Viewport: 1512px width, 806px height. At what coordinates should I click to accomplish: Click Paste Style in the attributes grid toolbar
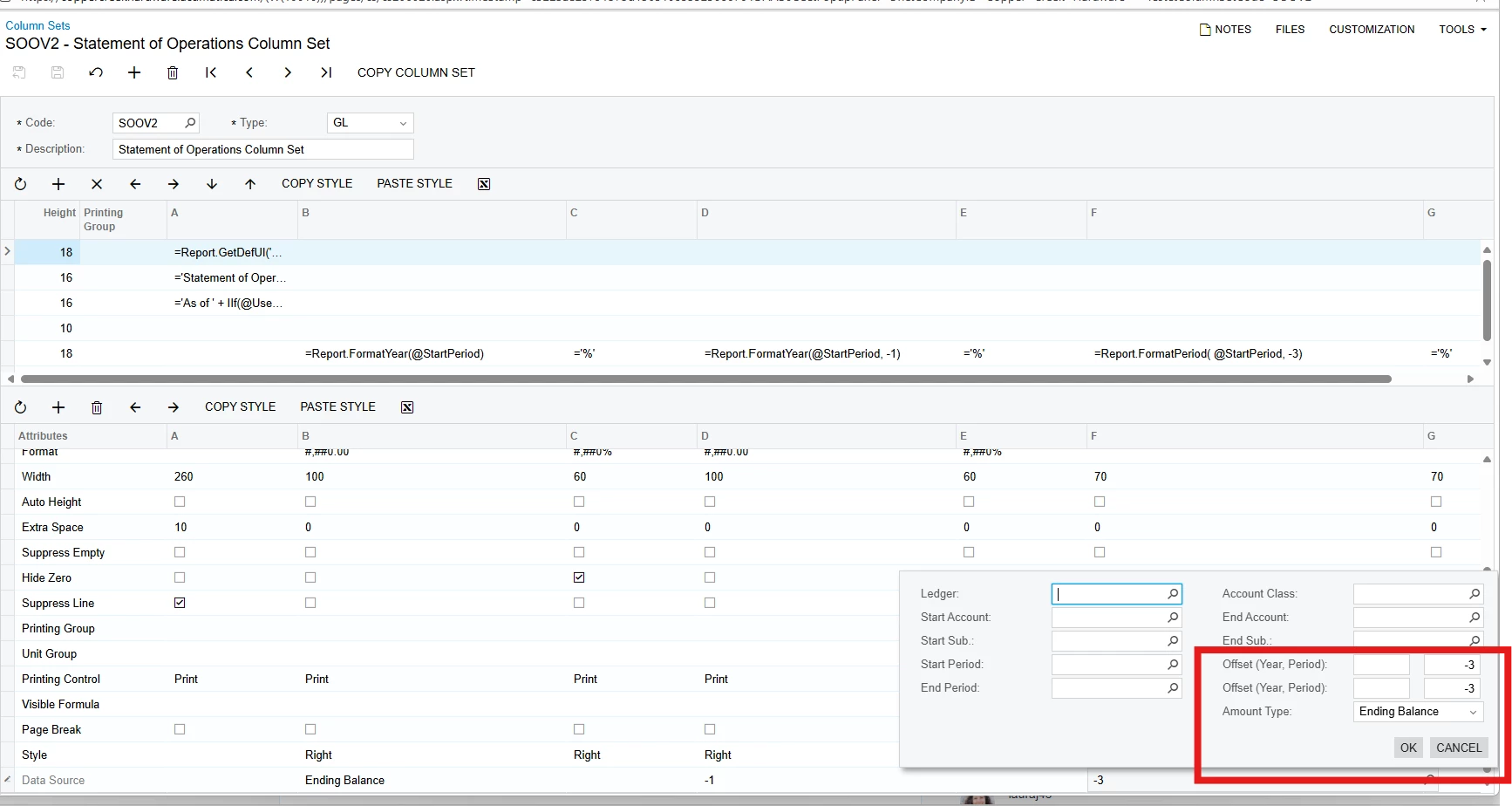pyautogui.click(x=337, y=407)
